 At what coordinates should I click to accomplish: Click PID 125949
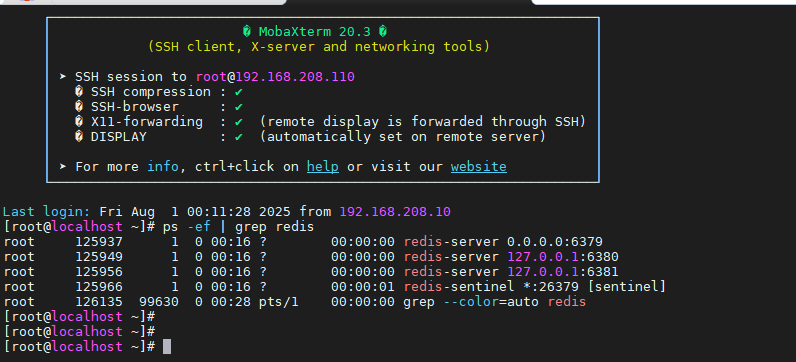tap(99, 257)
